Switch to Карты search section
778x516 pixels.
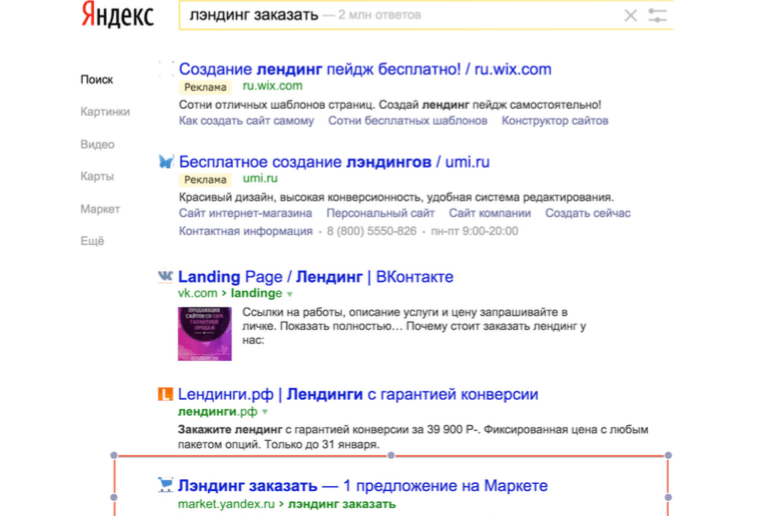[x=97, y=177]
